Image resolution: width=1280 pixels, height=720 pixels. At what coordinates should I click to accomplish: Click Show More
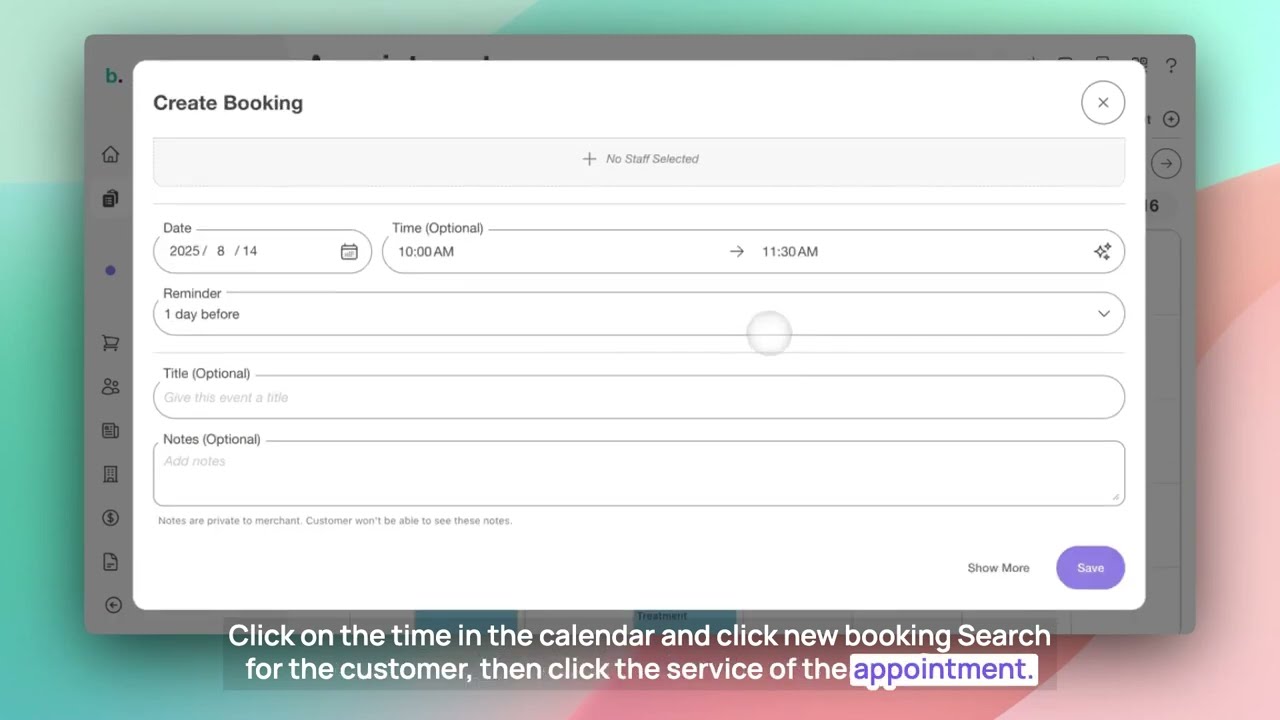point(998,568)
